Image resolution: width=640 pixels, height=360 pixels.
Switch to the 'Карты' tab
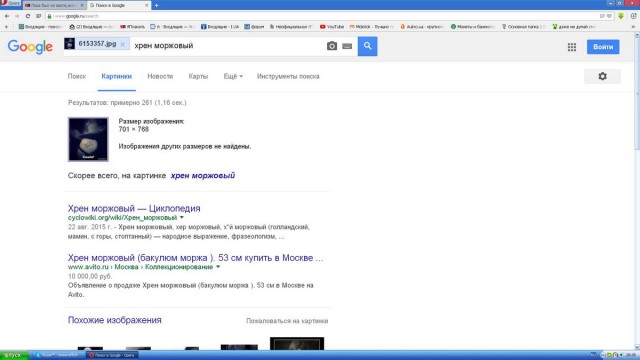pyautogui.click(x=198, y=76)
